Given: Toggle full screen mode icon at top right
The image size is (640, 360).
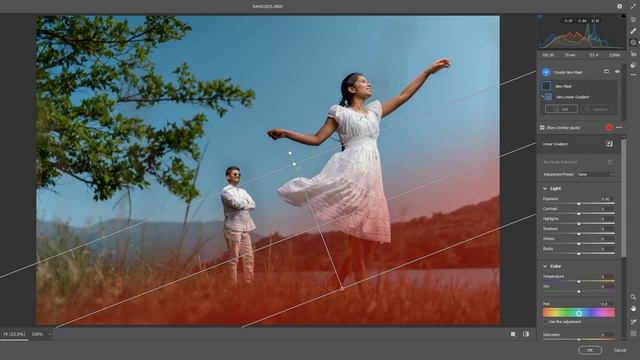Looking at the screenshot, I should click(633, 6).
